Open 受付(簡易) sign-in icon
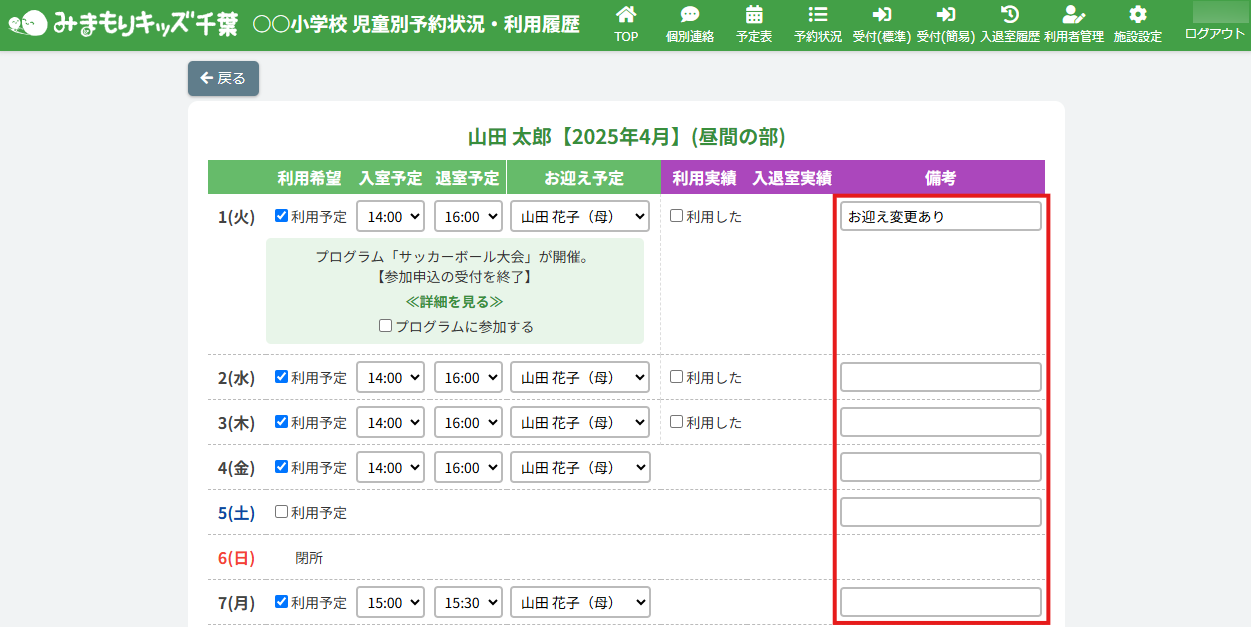This screenshot has height=627, width=1251. 945,15
